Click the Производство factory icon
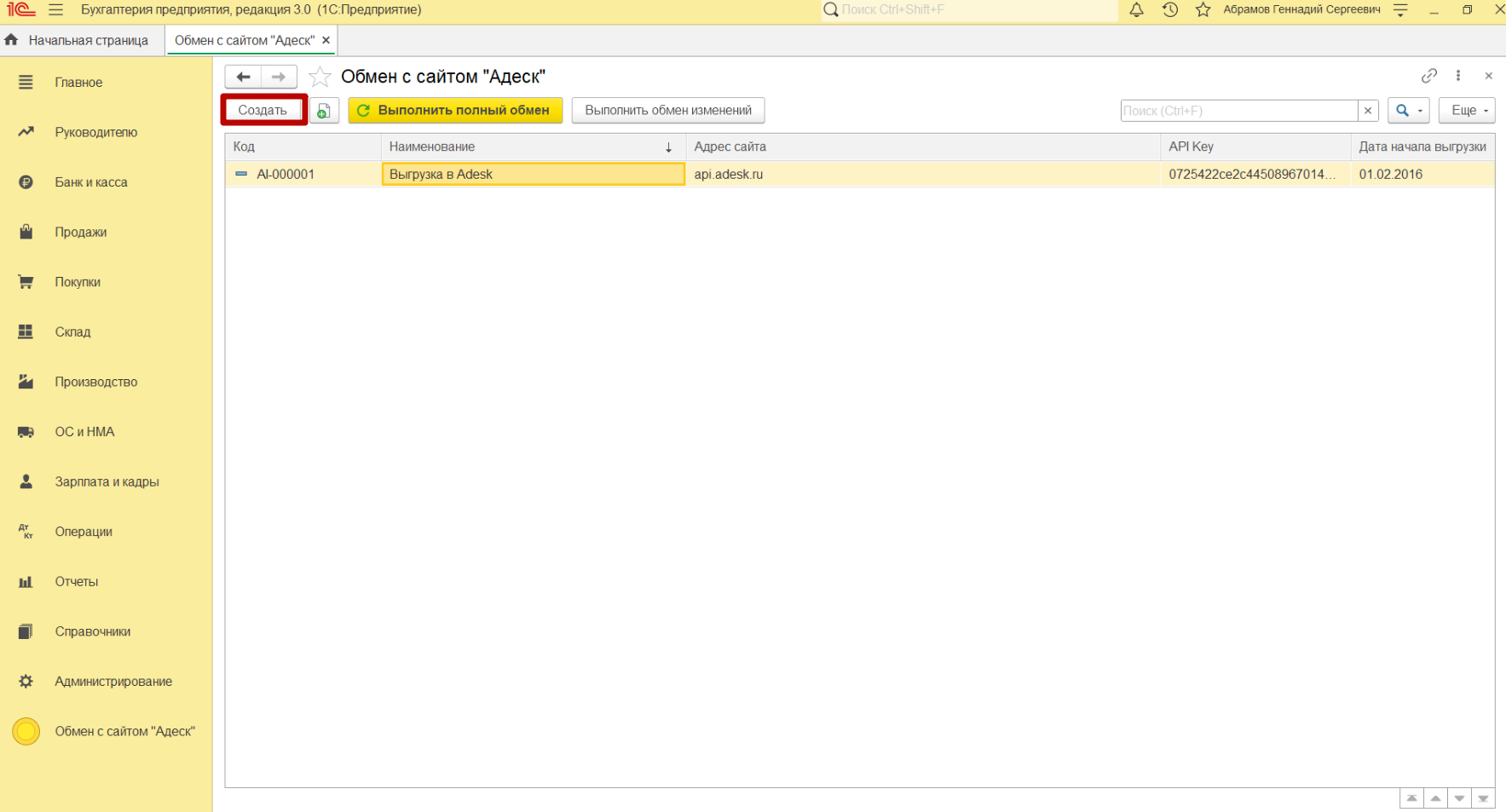 [x=26, y=382]
